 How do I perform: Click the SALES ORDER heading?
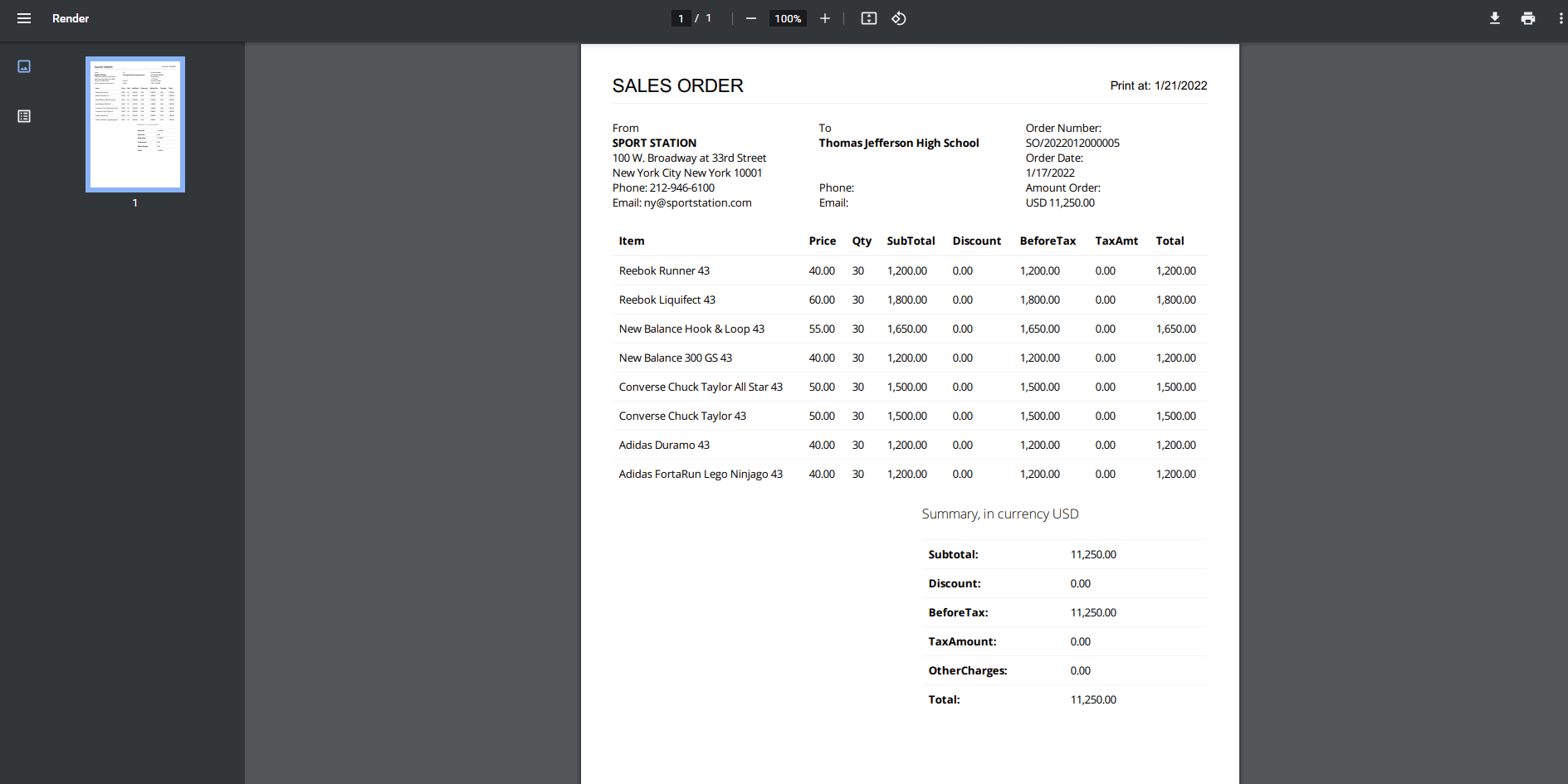pos(677,85)
